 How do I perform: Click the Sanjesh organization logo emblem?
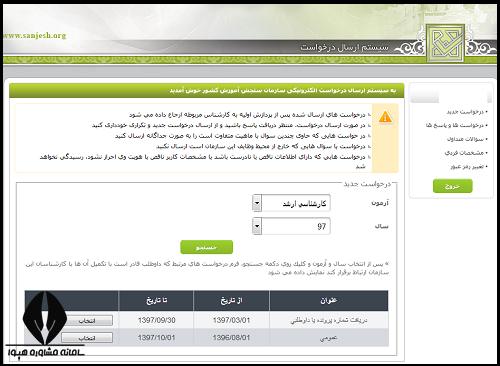(x=446, y=44)
